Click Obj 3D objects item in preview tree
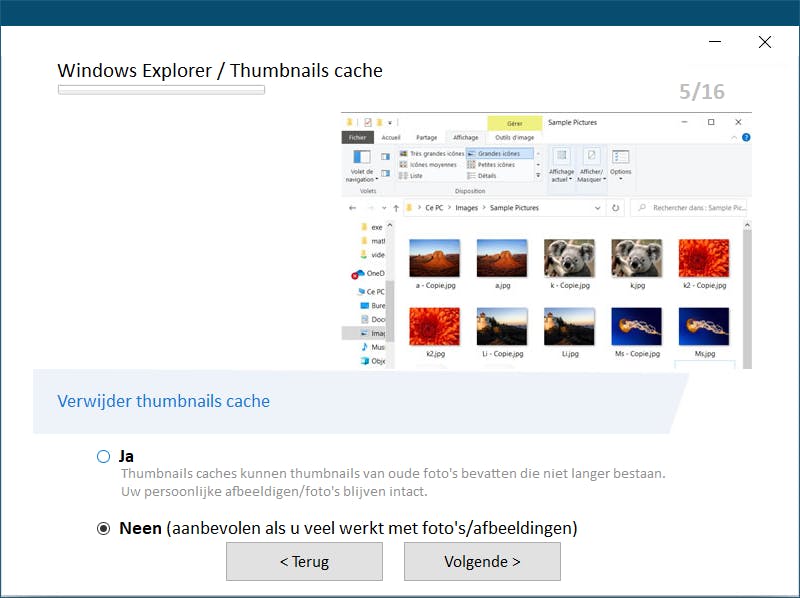The width and height of the screenshot is (800, 598). tap(372, 361)
